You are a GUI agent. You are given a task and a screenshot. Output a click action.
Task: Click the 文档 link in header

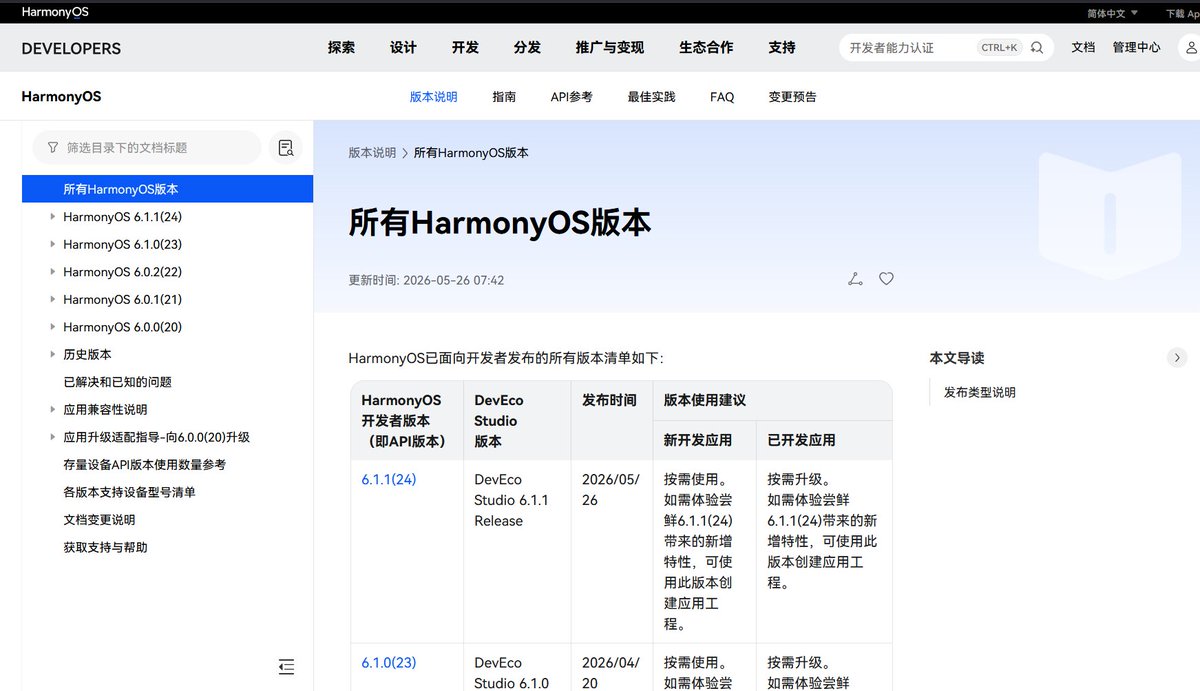point(1083,47)
